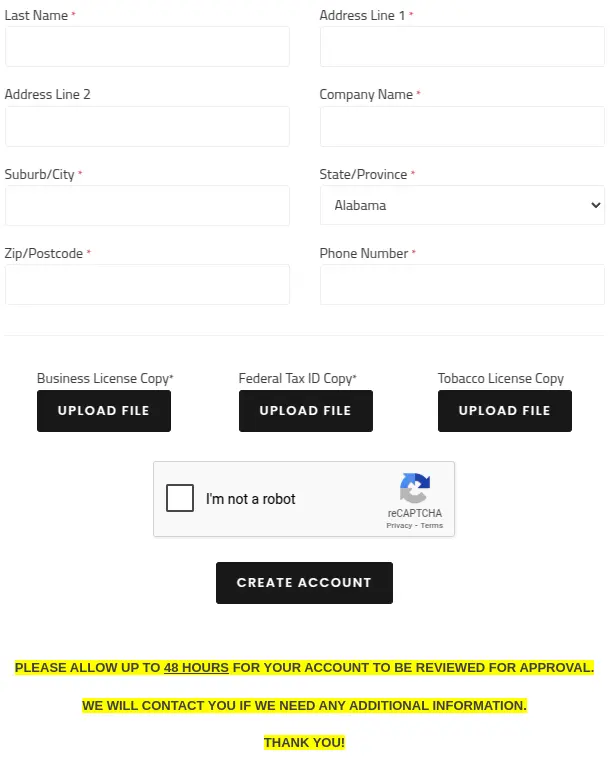Upload the Federal Tax ID Copy file
This screenshot has width=610, height=760.
(x=305, y=411)
